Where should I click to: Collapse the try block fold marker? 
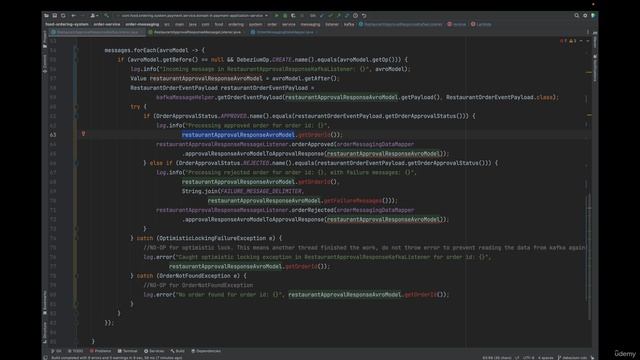coord(76,107)
